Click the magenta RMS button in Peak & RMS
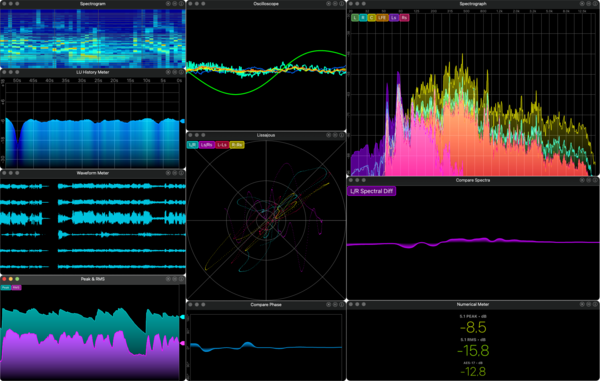600x381 pixels. pos(16,287)
